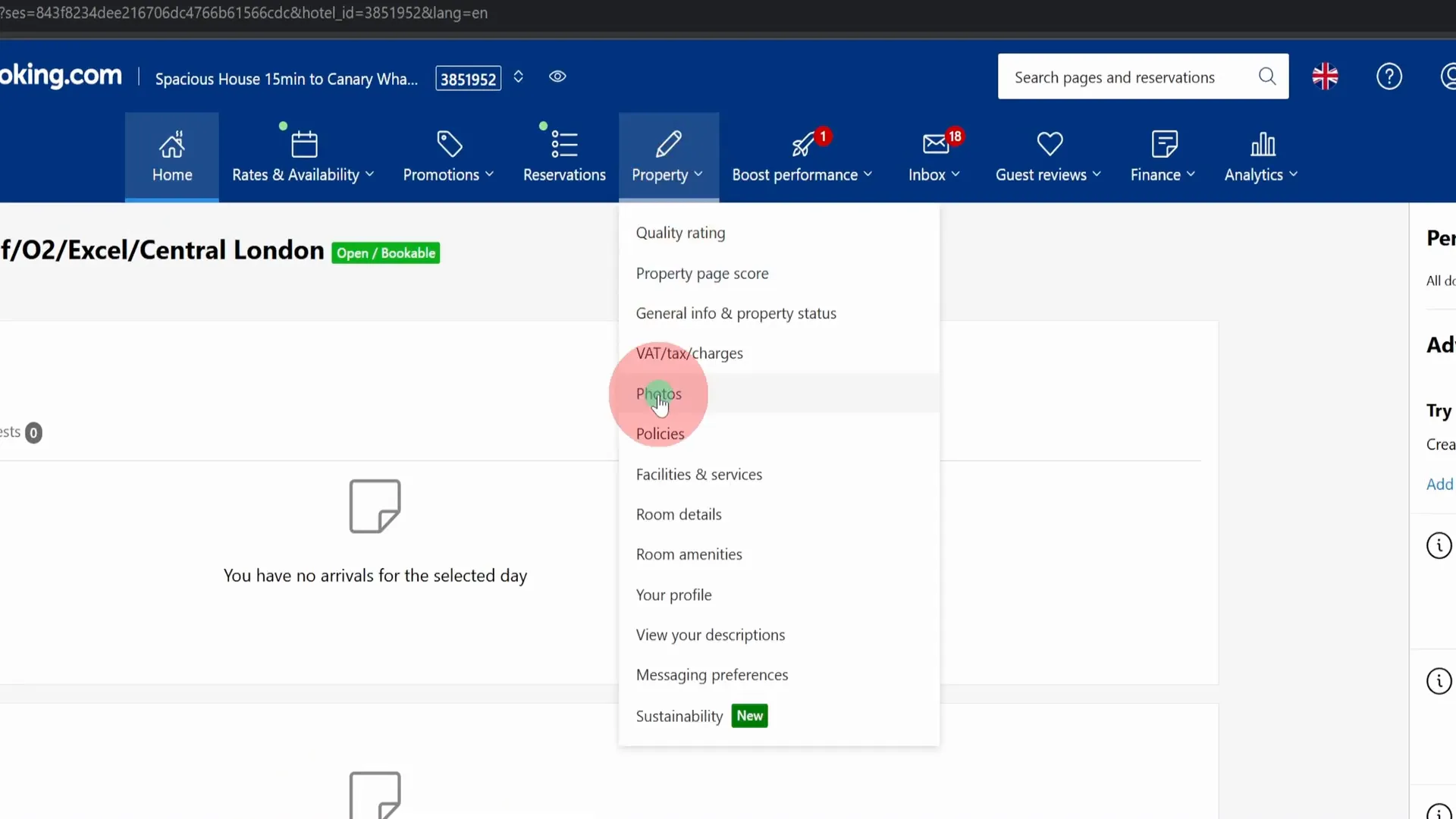Open the help question mark icon
The height and width of the screenshot is (819, 1456).
pyautogui.click(x=1389, y=77)
